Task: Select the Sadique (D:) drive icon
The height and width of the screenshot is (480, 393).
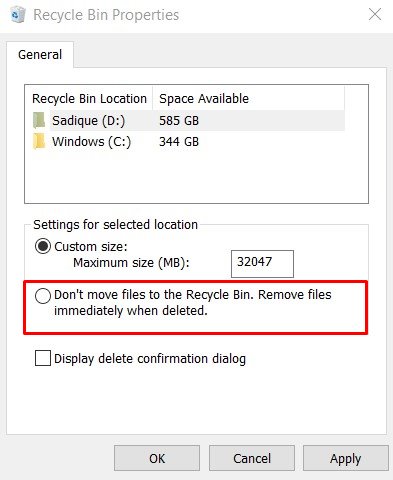Action: coord(39,120)
